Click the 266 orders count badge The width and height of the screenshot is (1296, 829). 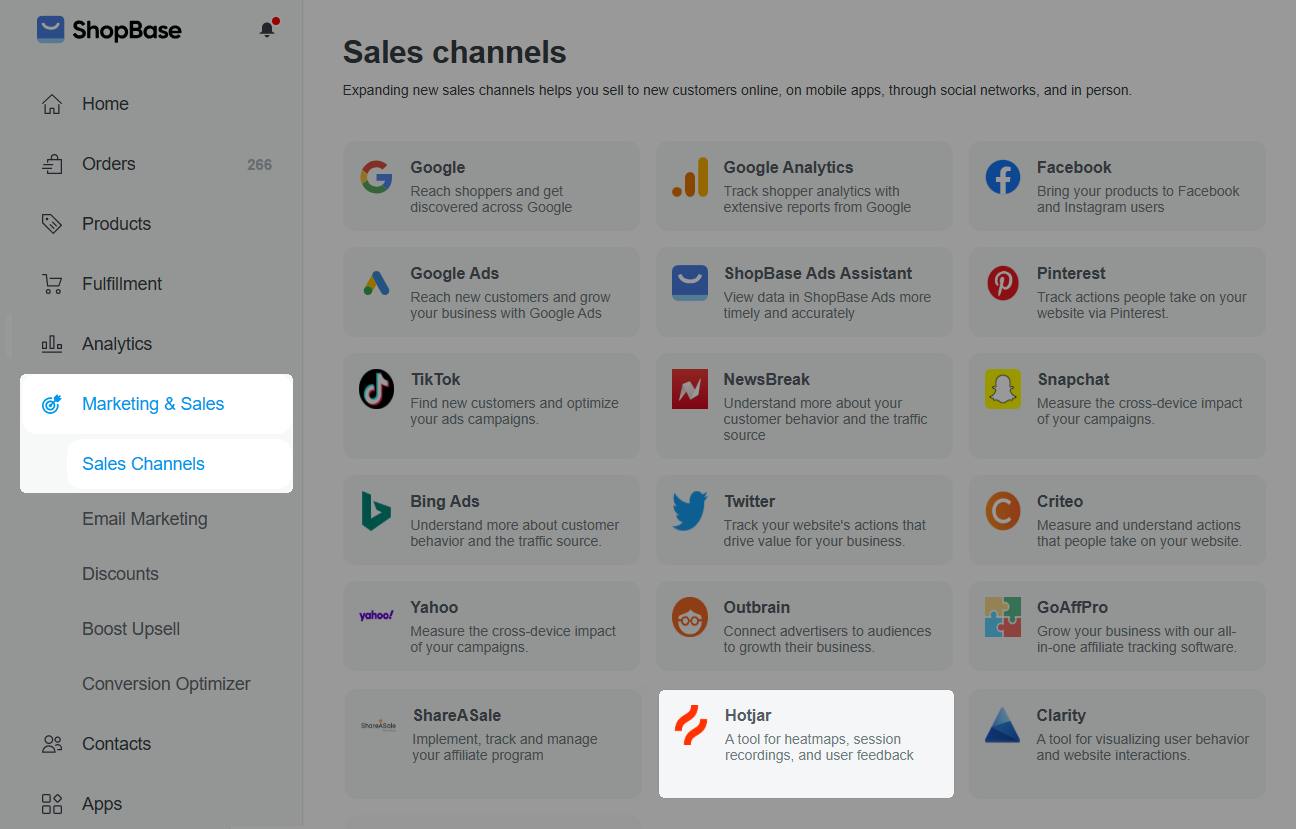point(259,165)
